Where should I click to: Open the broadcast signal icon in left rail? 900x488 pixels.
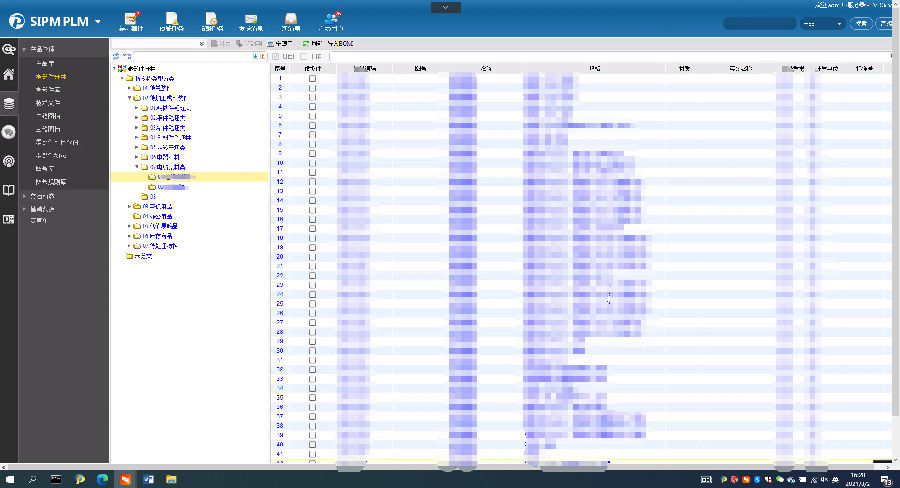[9, 161]
